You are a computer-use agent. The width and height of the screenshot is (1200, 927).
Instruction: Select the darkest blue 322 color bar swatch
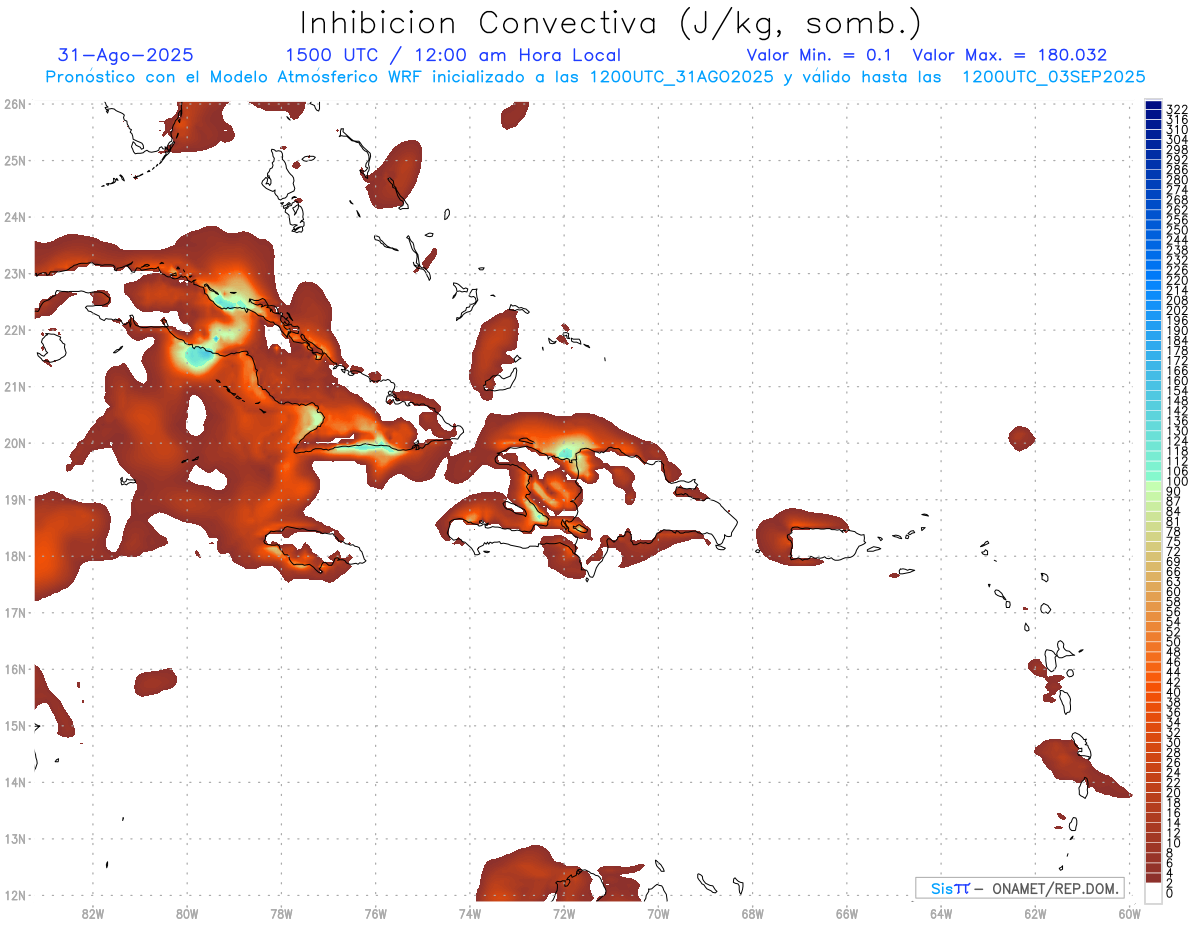pyautogui.click(x=1153, y=106)
